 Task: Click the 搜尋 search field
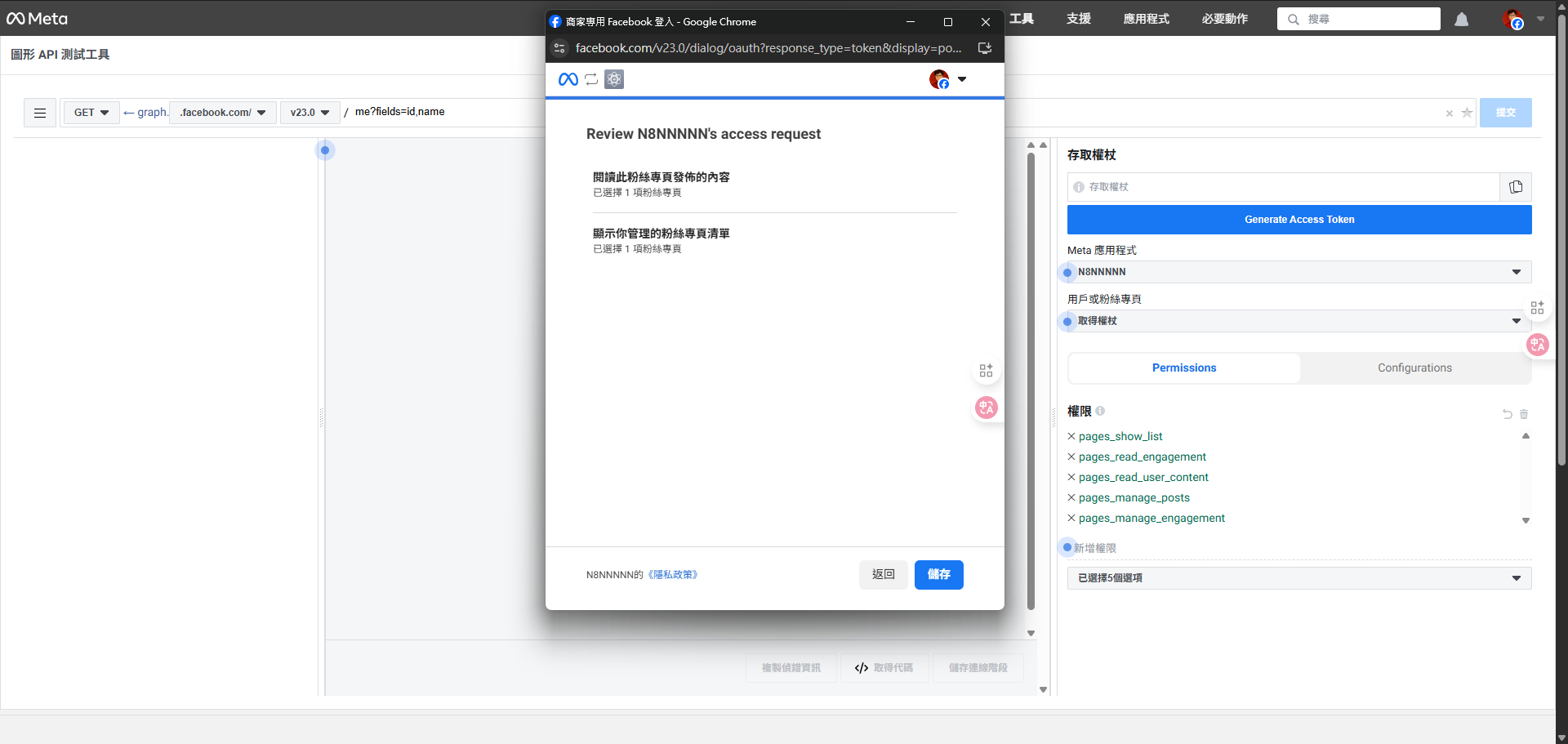click(1358, 19)
